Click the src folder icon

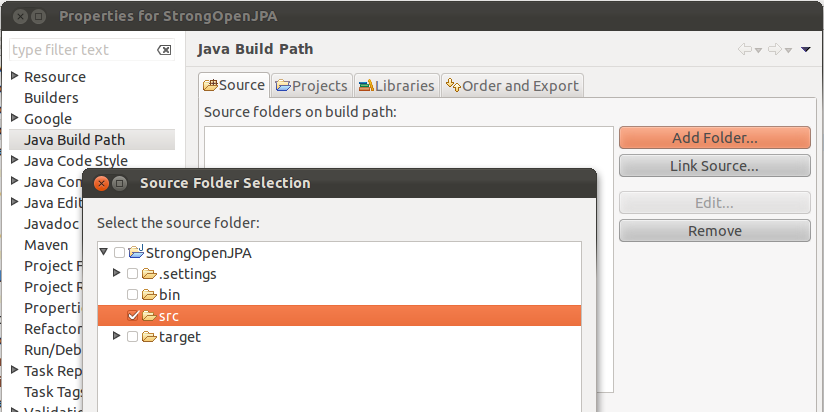click(150, 316)
